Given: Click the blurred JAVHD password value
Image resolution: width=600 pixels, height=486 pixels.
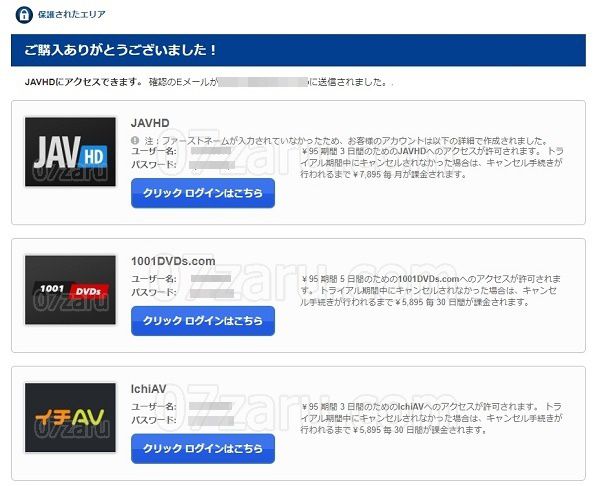Looking at the screenshot, I should (x=212, y=165).
